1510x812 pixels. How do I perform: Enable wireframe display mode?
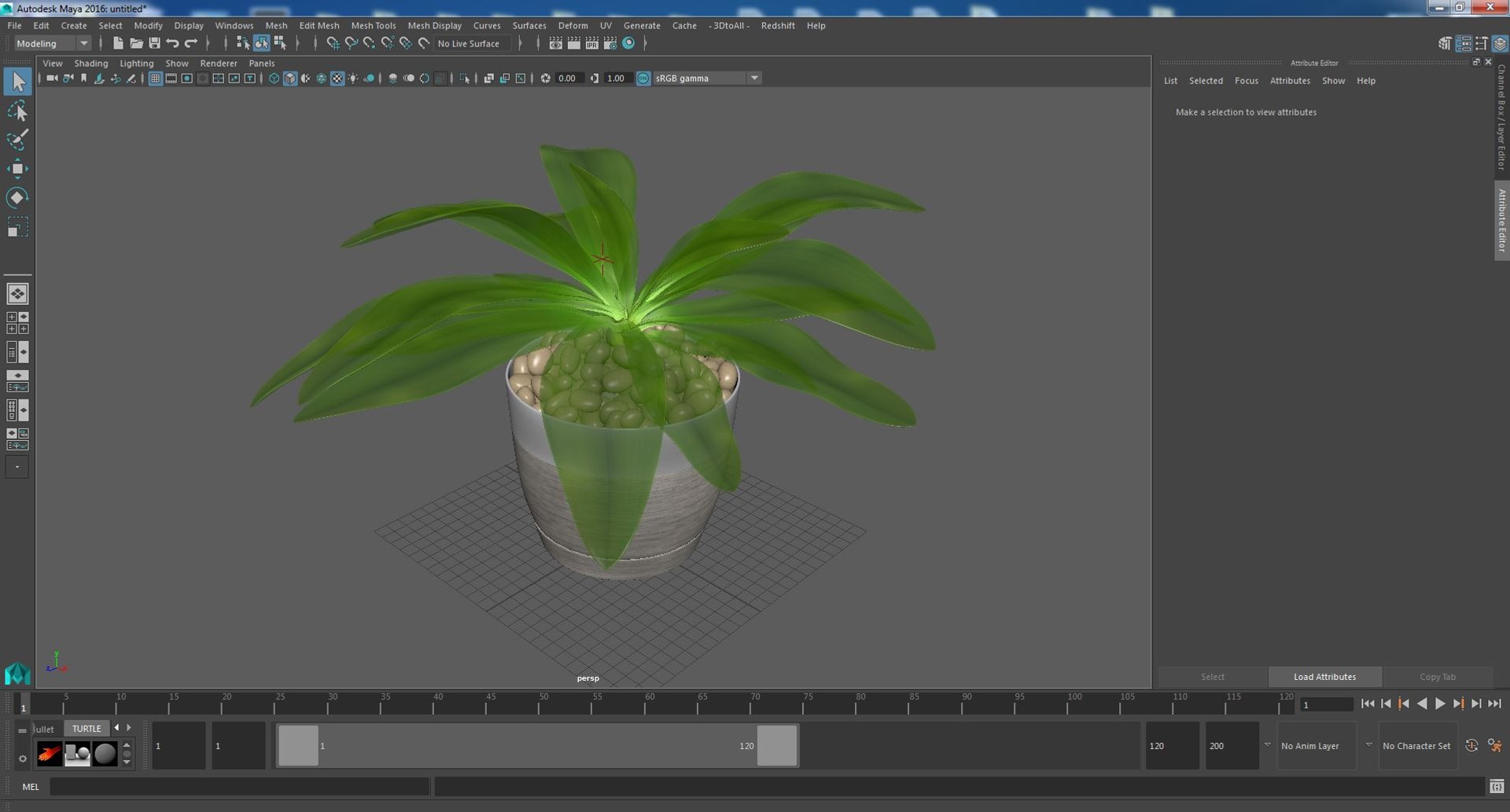point(274,78)
